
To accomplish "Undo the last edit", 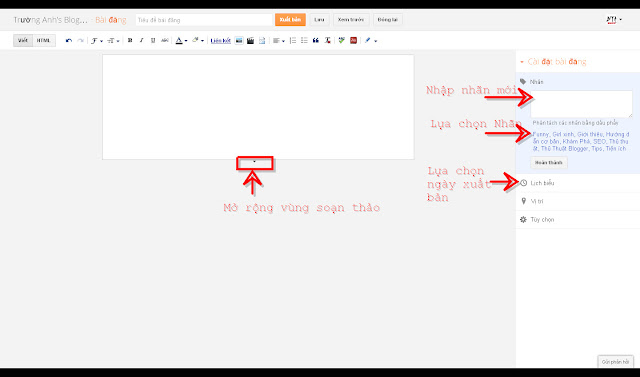I will click(x=69, y=41).
